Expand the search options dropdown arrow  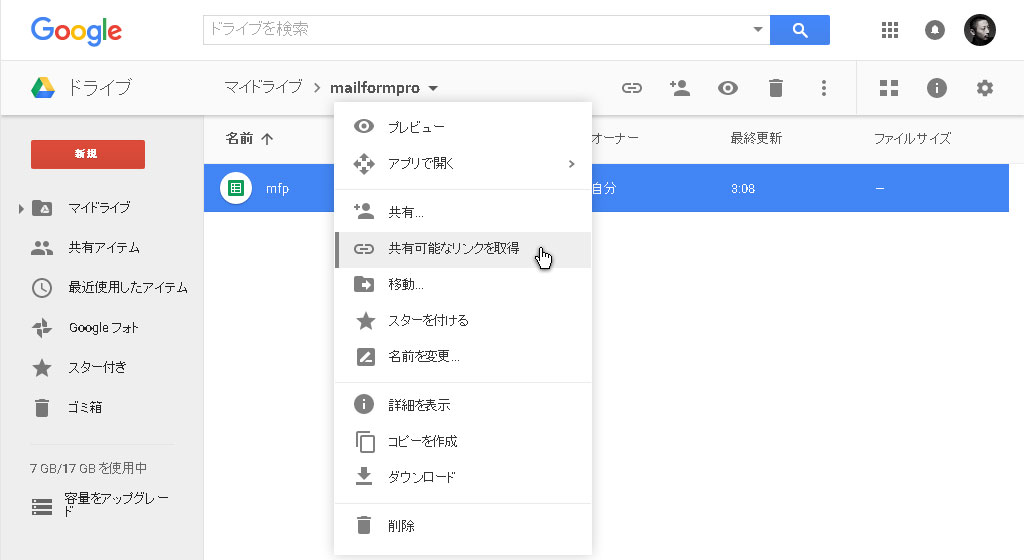[757, 30]
